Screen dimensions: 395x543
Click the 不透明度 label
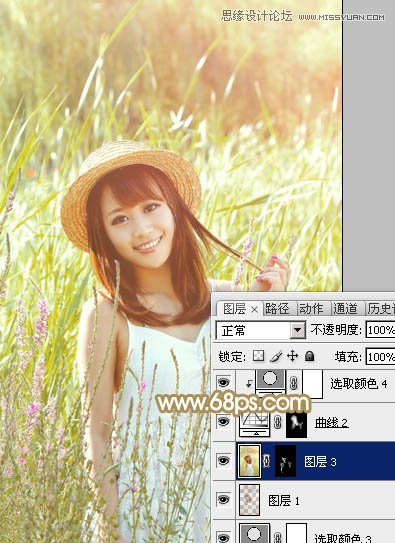[x=336, y=330]
